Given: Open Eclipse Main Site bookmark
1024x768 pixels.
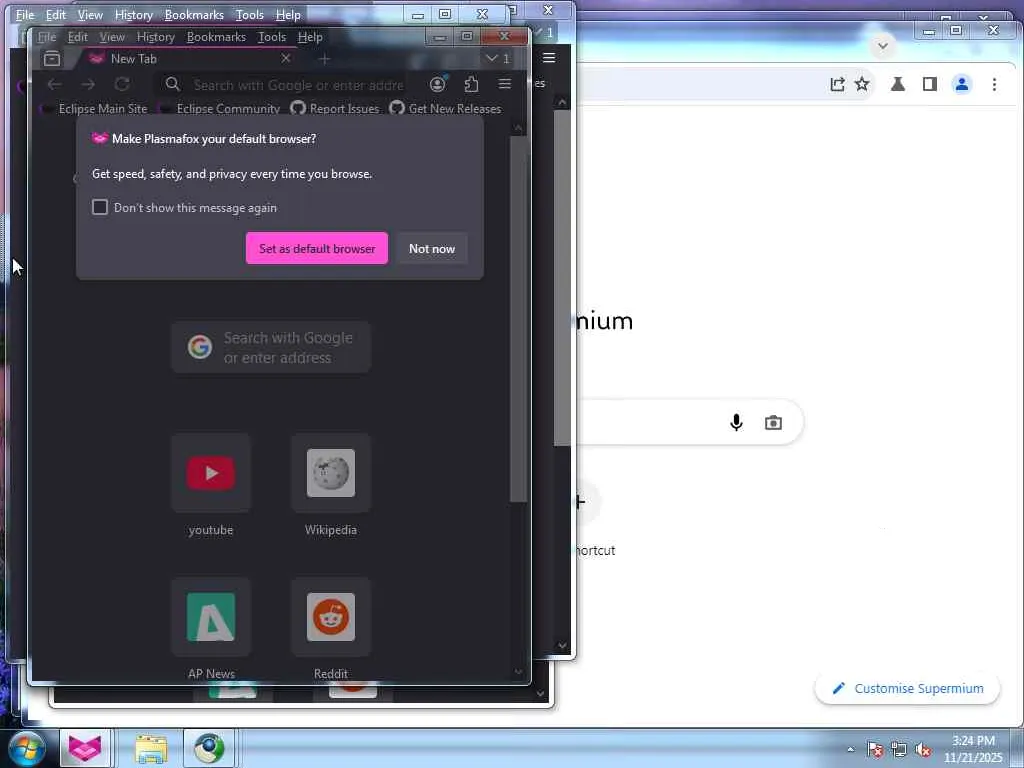Looking at the screenshot, I should 95,109.
